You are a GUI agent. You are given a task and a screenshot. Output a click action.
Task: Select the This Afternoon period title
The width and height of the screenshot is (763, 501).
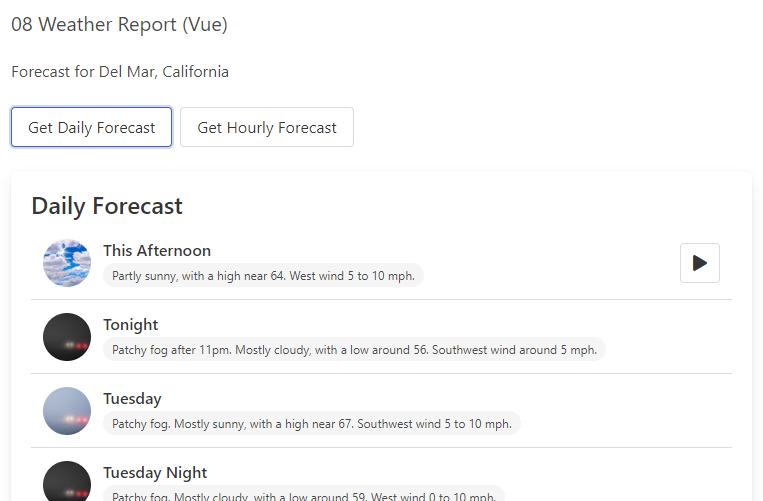click(x=157, y=251)
